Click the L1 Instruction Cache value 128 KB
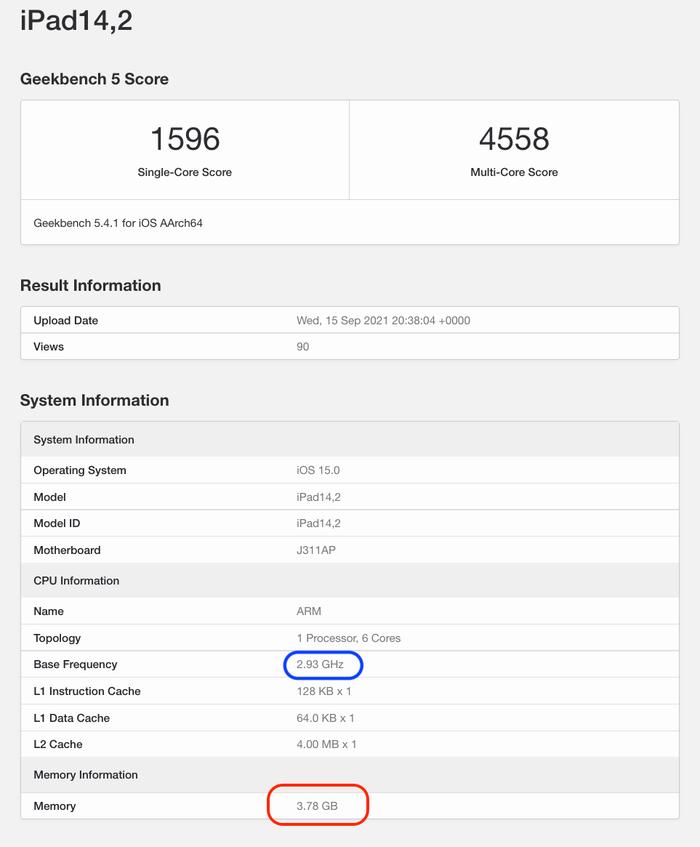This screenshot has height=847, width=700. point(324,691)
